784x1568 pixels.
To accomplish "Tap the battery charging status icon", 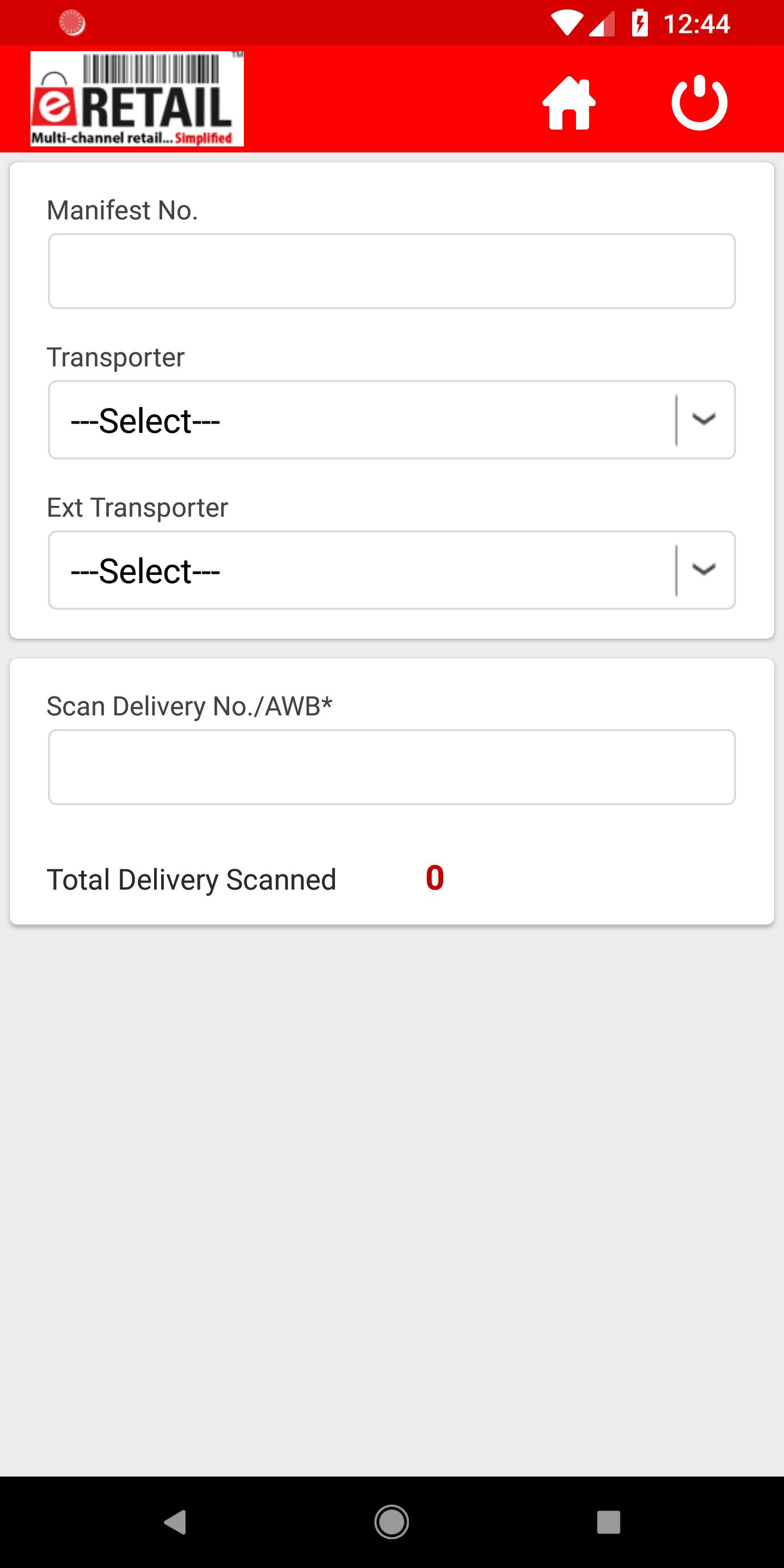I will click(640, 23).
